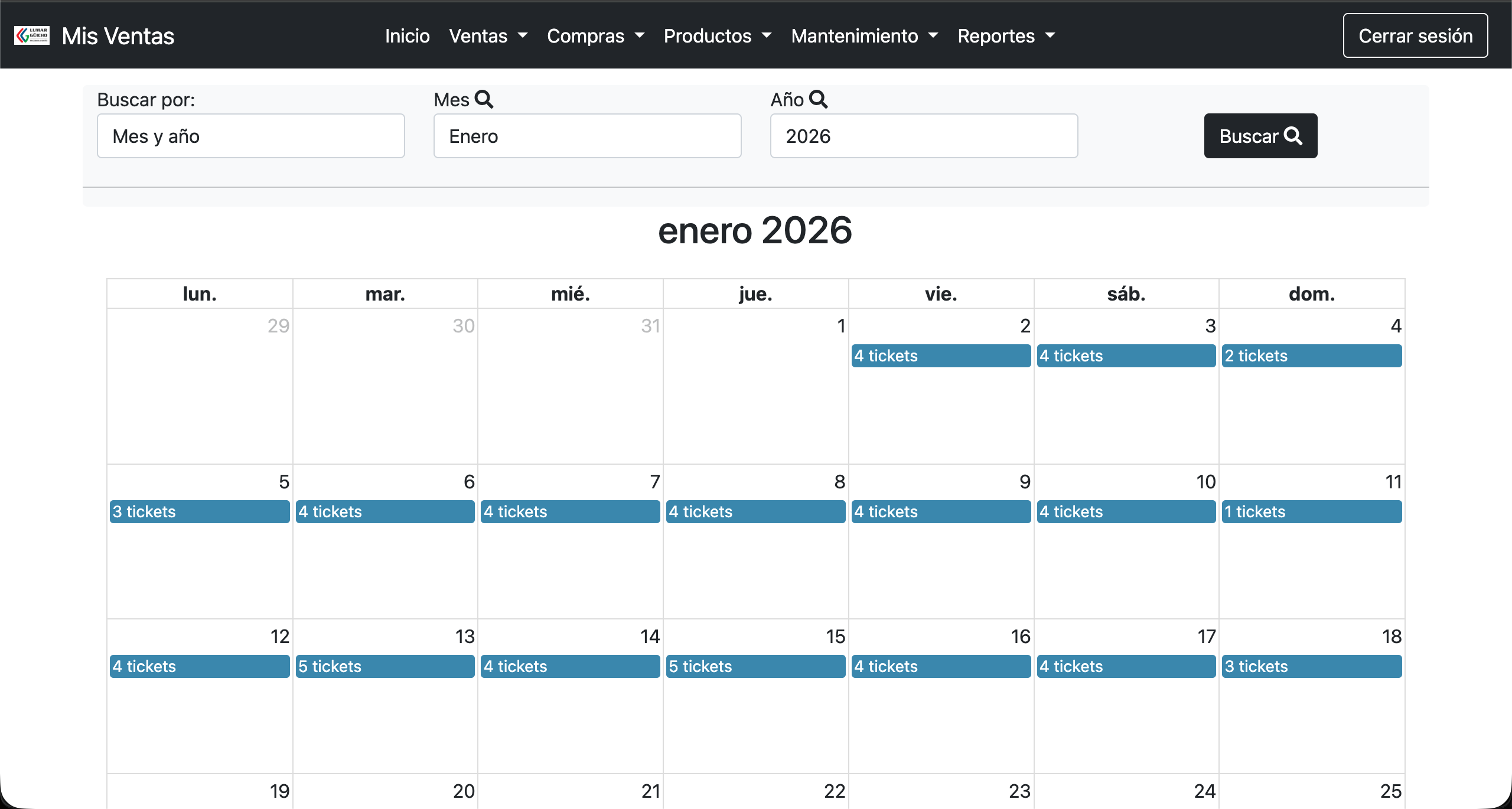Click the Año field showing 2026
Viewport: 1512px width, 809px height.
(924, 136)
